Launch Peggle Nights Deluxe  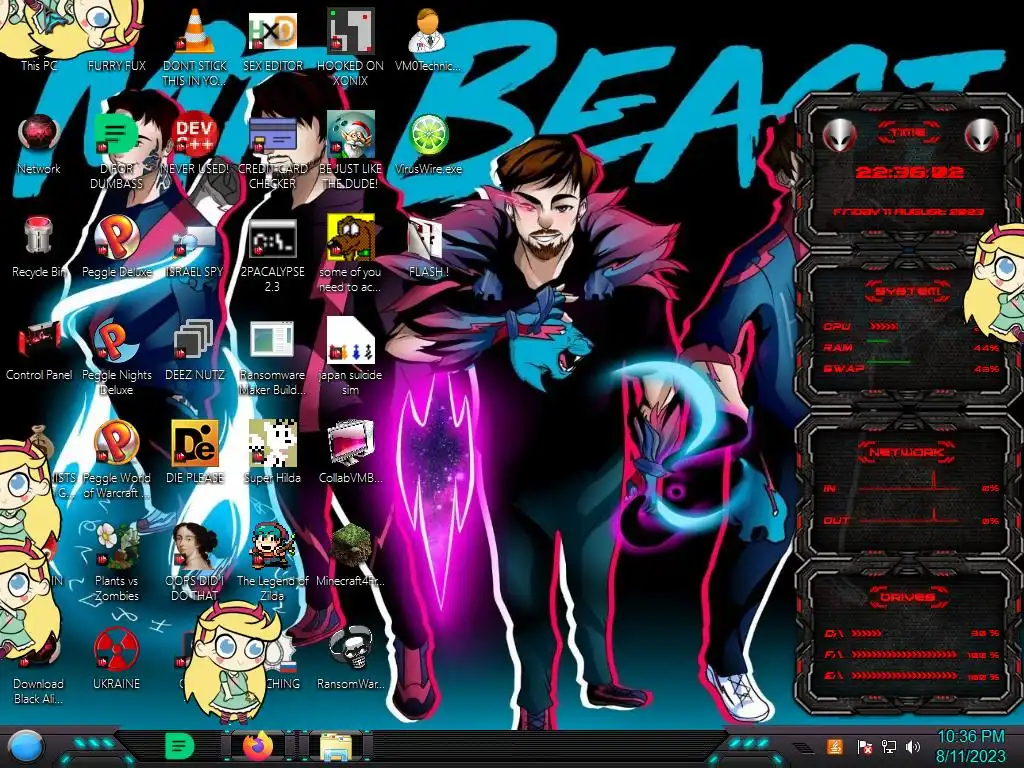coord(116,340)
